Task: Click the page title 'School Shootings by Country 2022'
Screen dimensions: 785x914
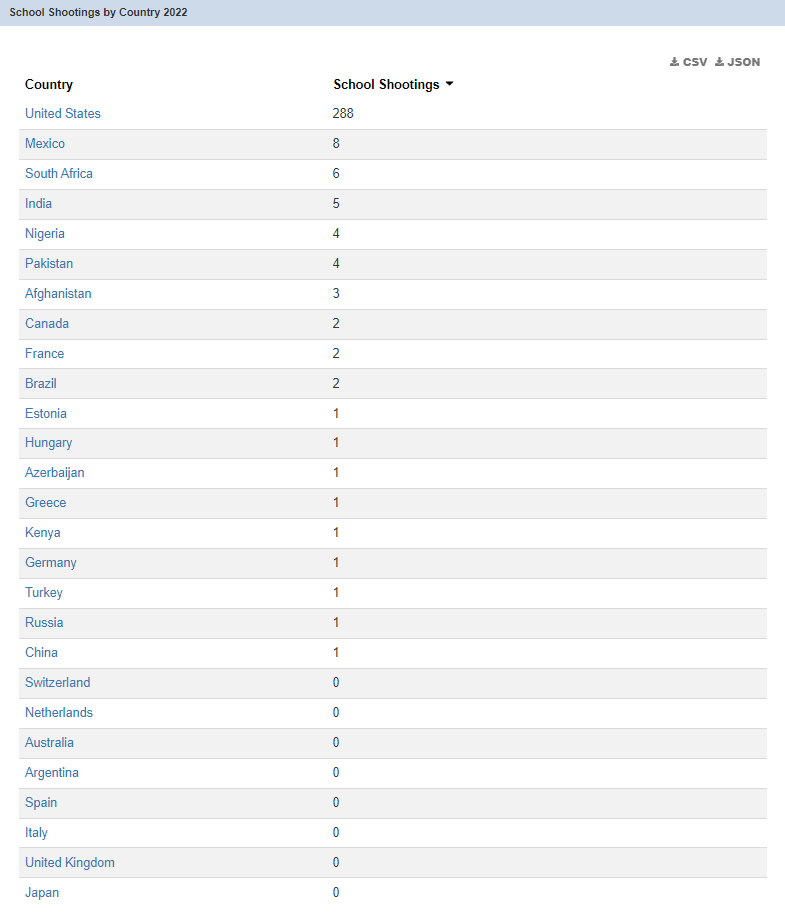Action: [98, 13]
